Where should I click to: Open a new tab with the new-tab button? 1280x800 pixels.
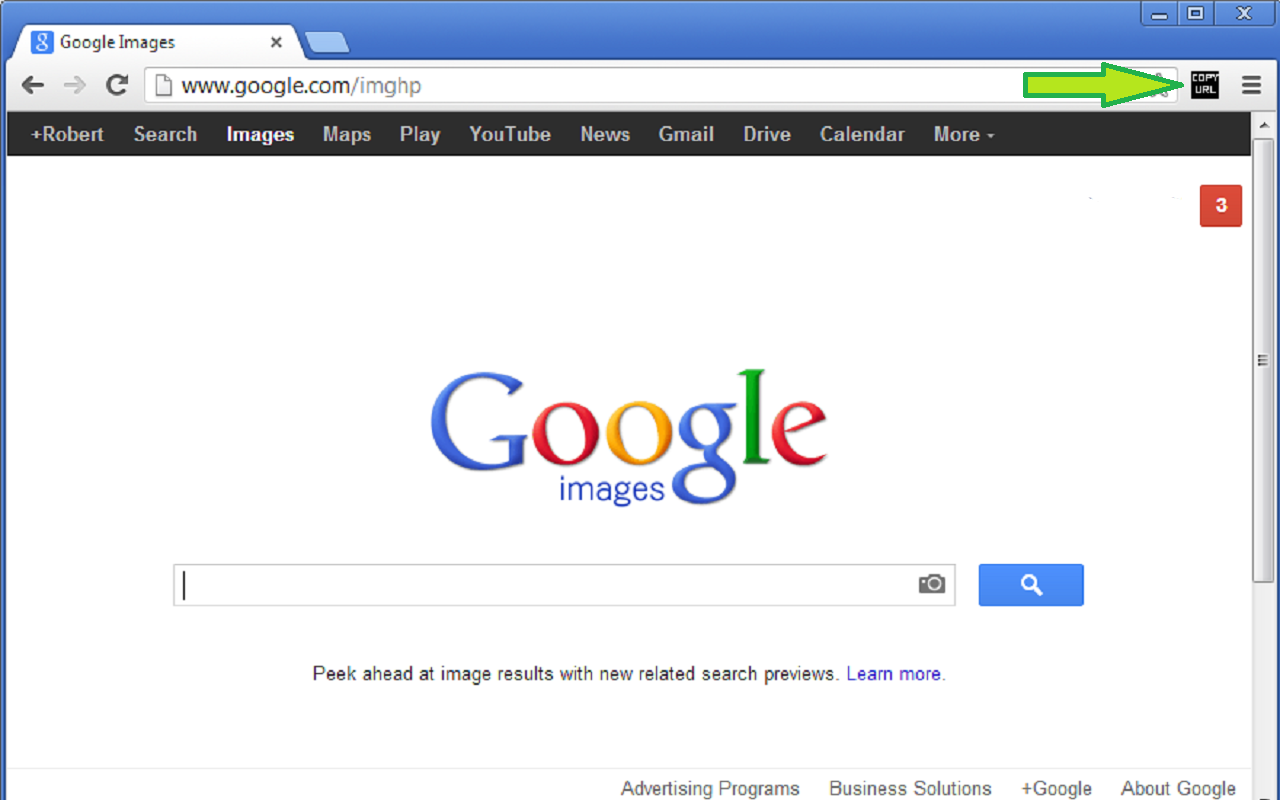pos(327,43)
